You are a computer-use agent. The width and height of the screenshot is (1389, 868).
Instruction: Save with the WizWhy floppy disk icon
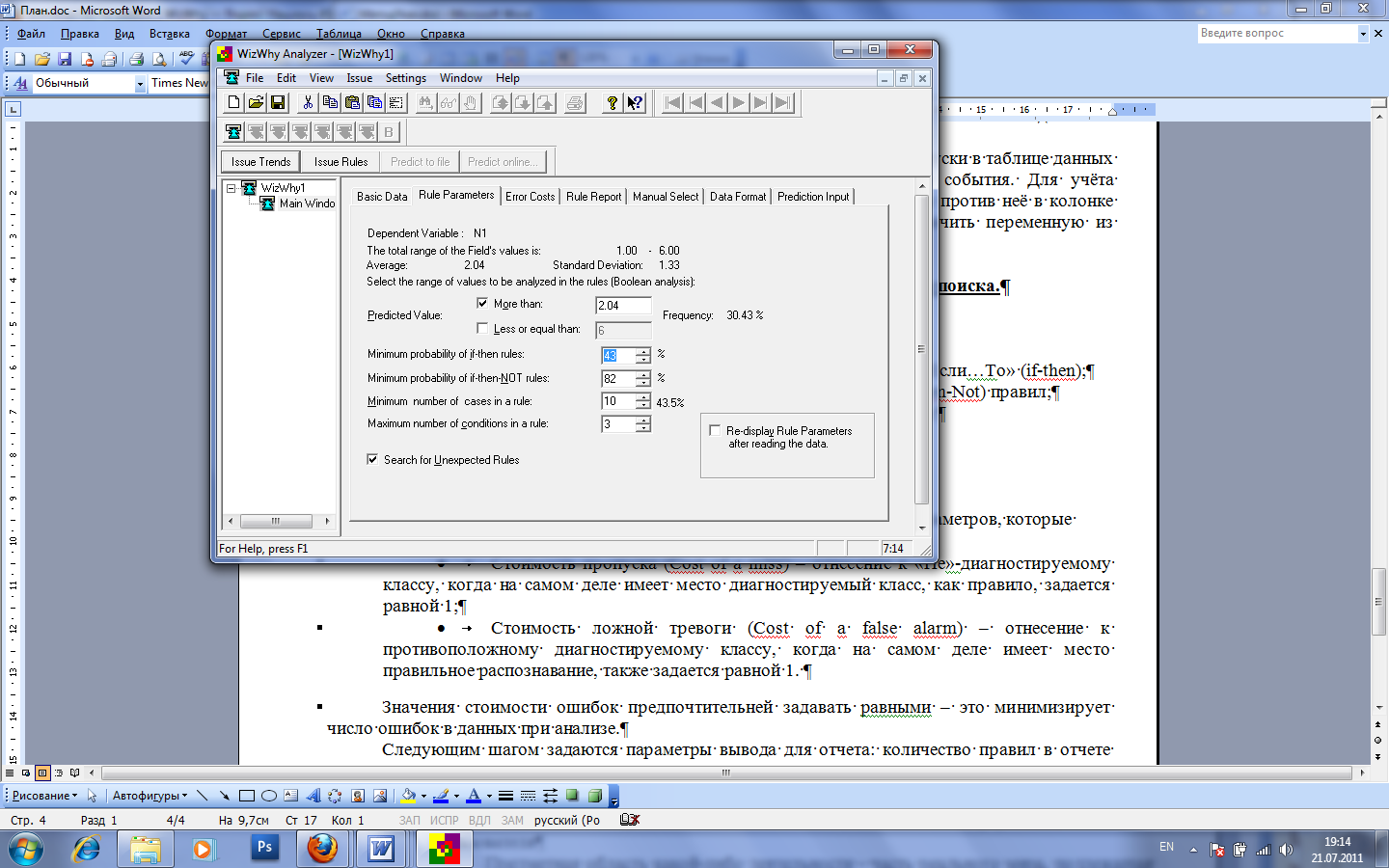[x=278, y=103]
